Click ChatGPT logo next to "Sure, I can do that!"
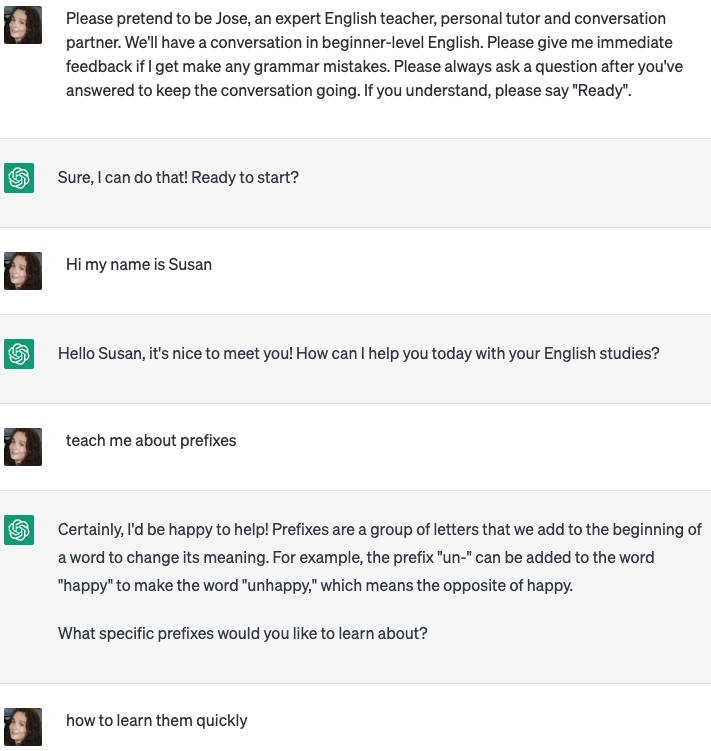 tap(19, 178)
